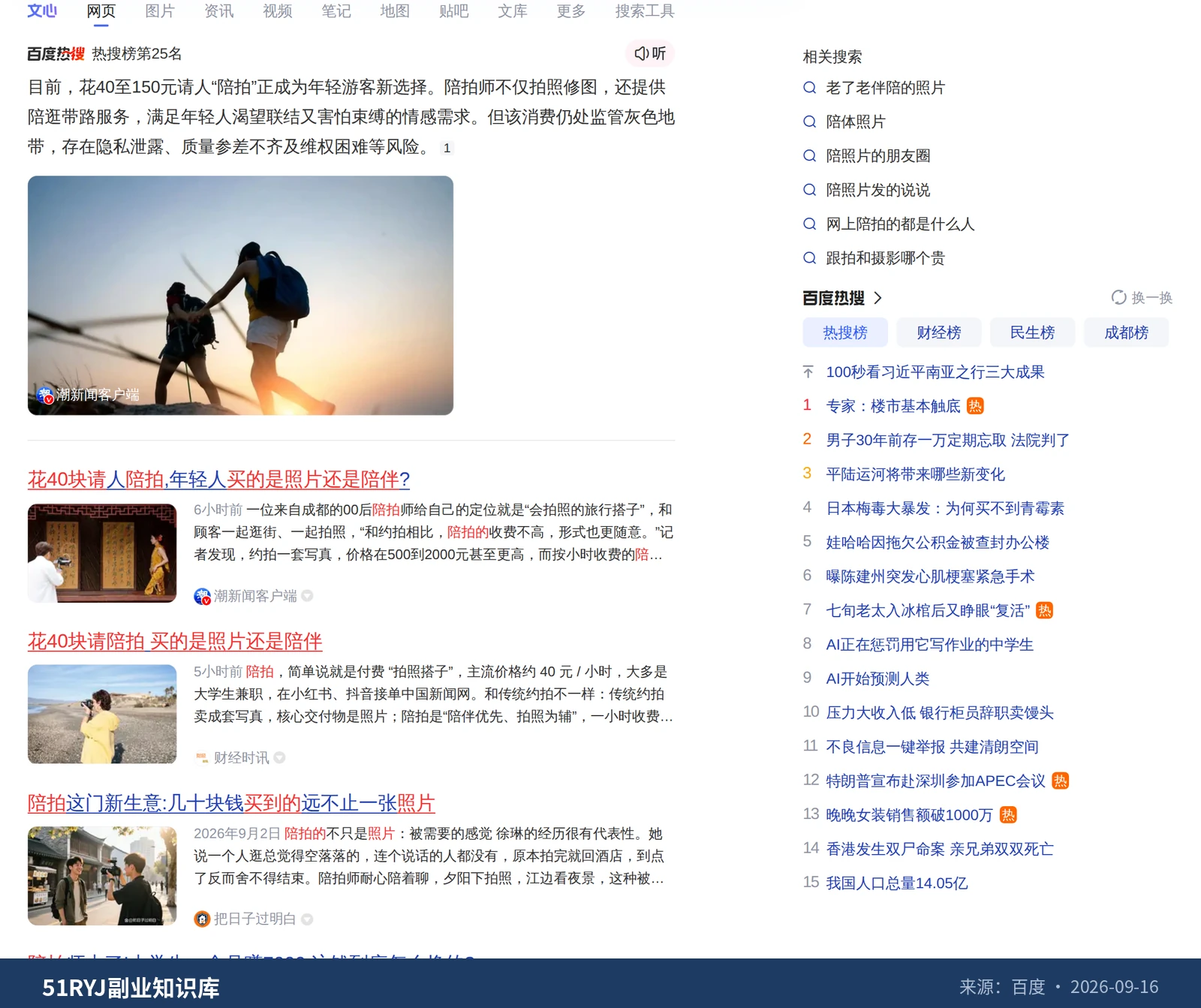Click the footnote reference number 1
Image resolution: width=1201 pixels, height=1008 pixels.
(447, 148)
